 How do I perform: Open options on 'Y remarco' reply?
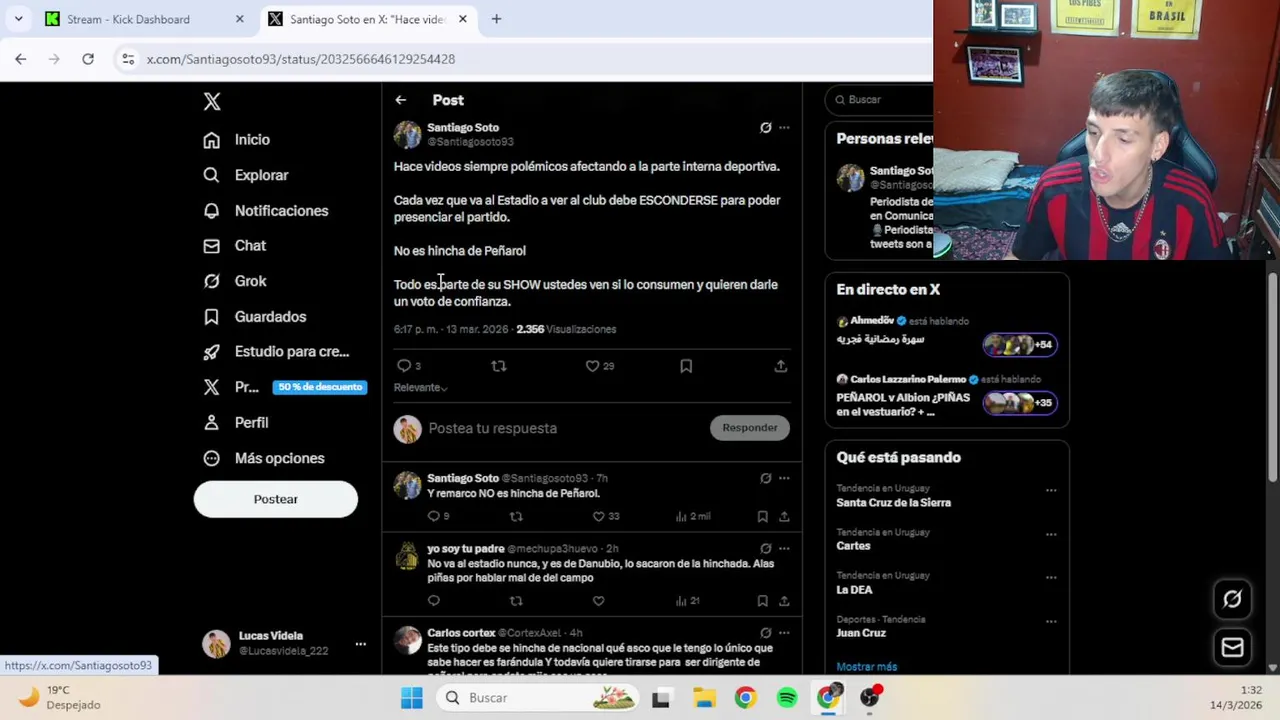click(x=784, y=479)
